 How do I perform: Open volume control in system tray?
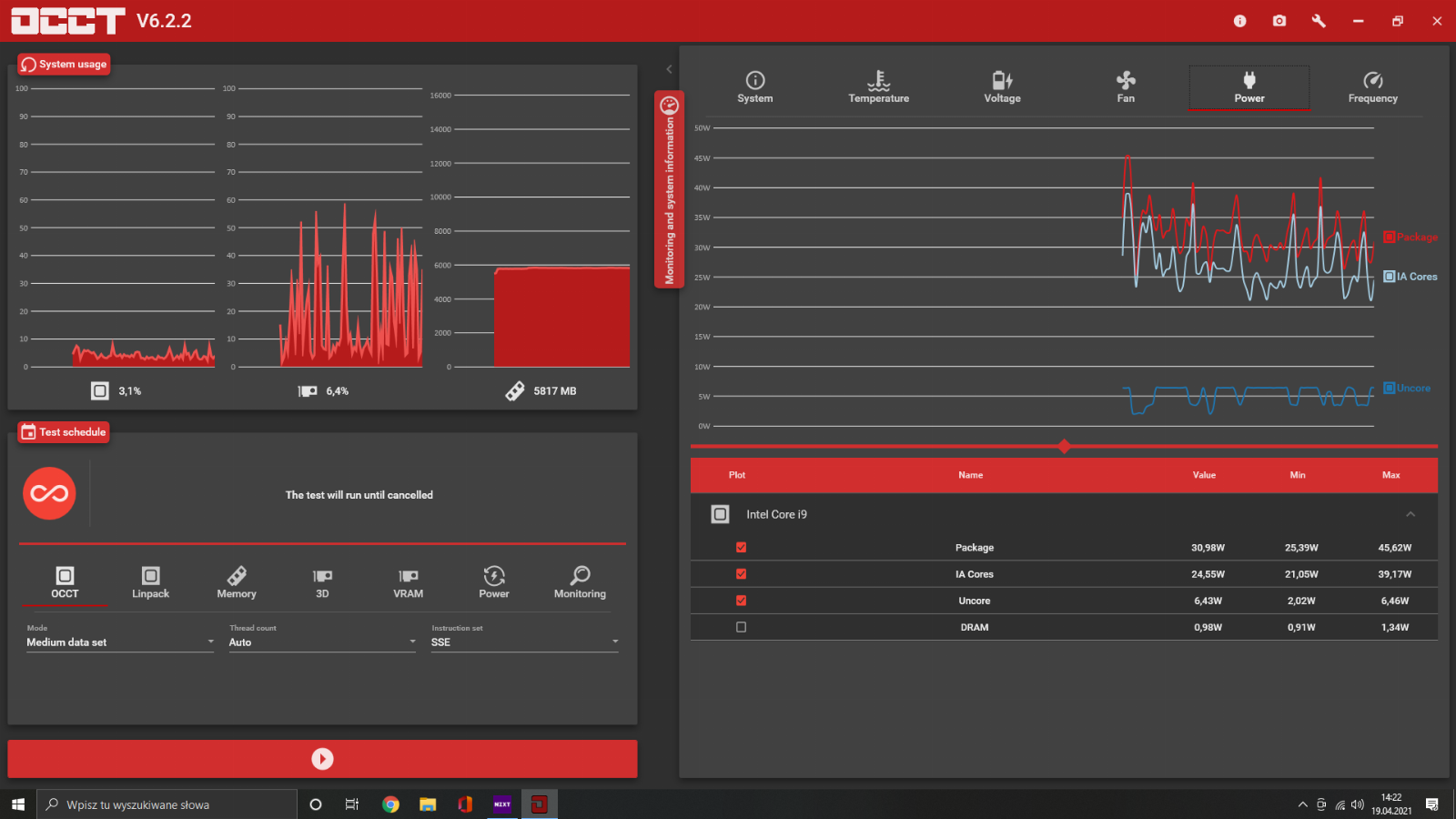[1358, 804]
